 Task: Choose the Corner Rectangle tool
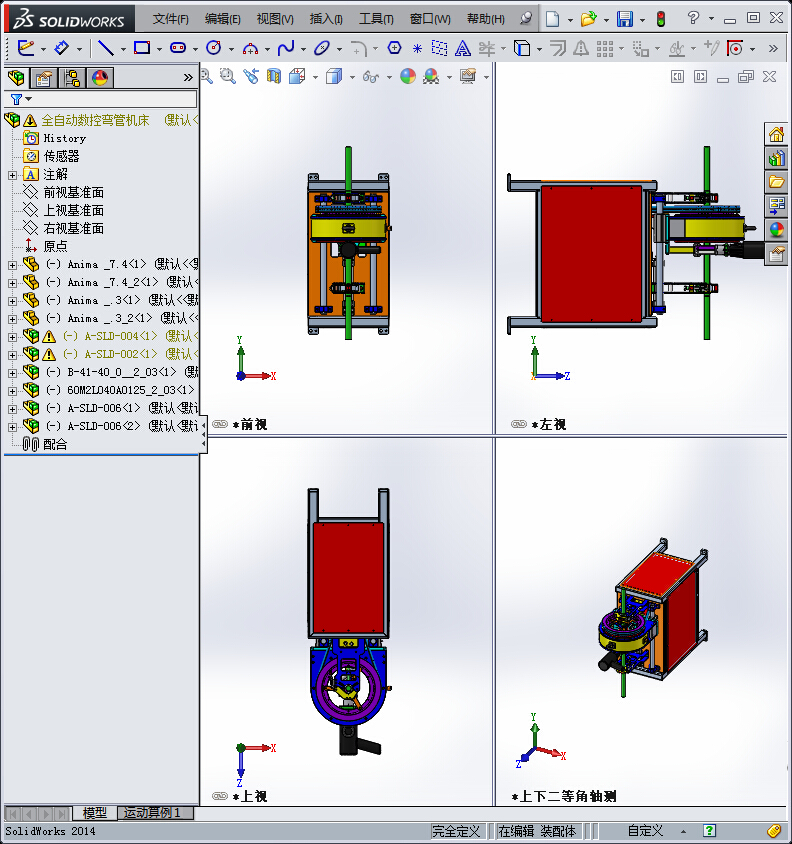click(142, 48)
